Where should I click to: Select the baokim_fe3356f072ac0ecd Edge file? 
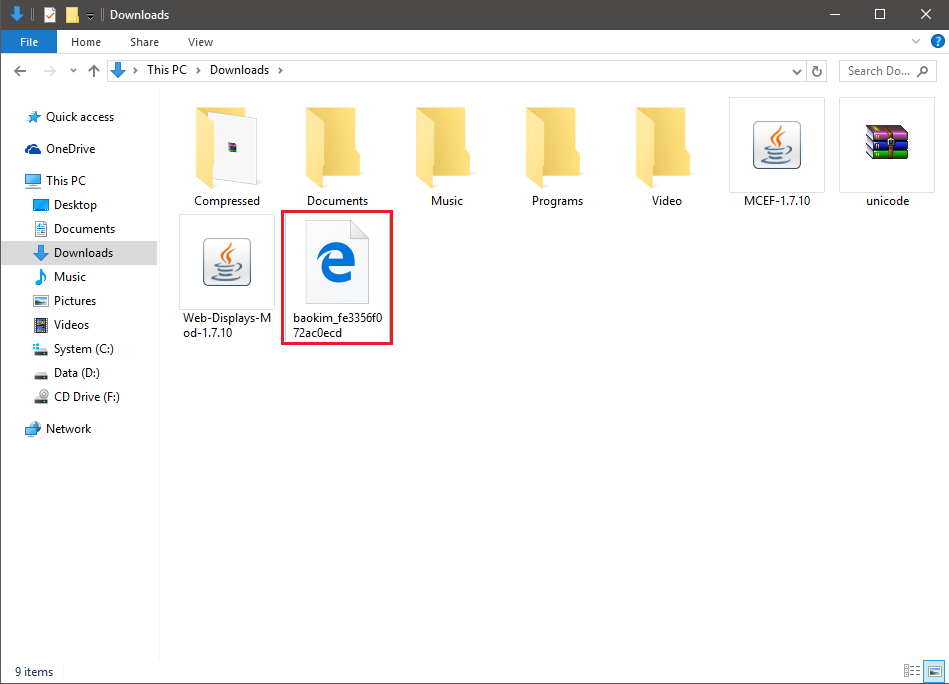coord(337,278)
